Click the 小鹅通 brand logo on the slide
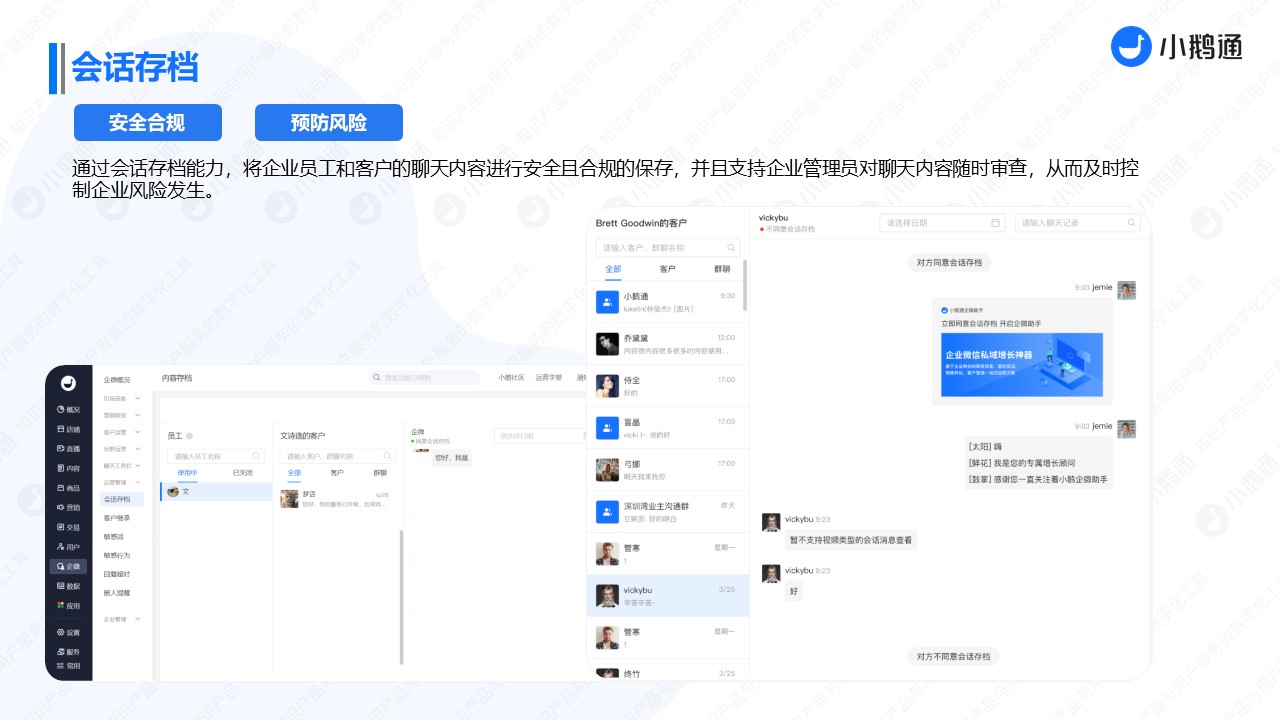Viewport: 1280px width, 720px height. tap(1177, 46)
